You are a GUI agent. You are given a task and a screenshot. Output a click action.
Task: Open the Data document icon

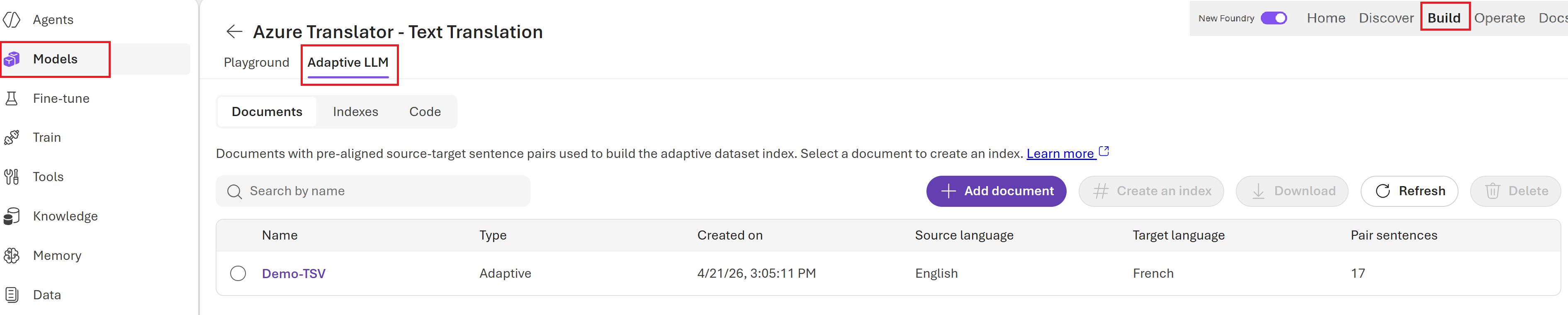(12, 295)
